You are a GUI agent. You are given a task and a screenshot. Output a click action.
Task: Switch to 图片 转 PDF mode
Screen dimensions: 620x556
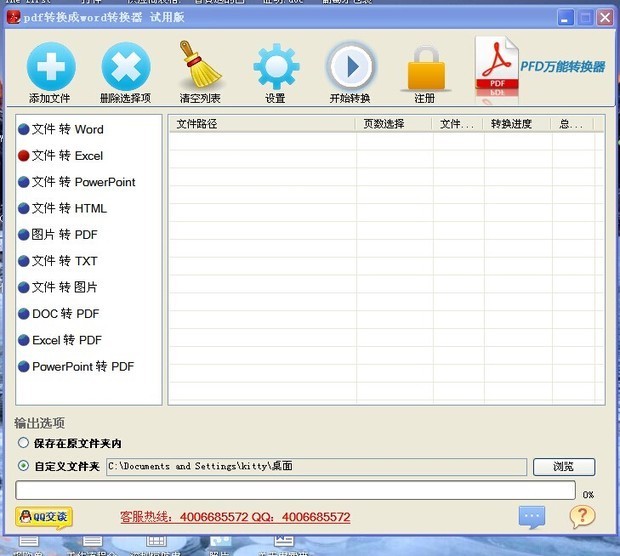pos(64,235)
